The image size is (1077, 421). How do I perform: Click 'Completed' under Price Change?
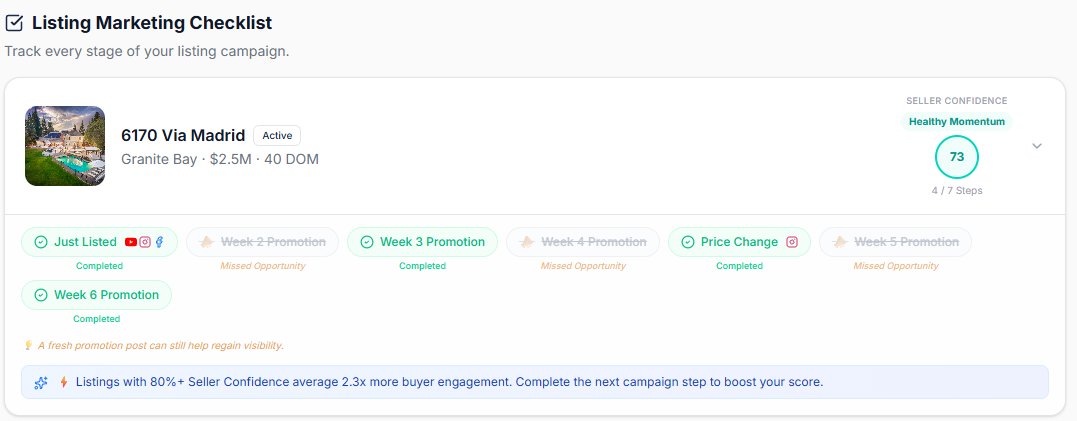739,266
